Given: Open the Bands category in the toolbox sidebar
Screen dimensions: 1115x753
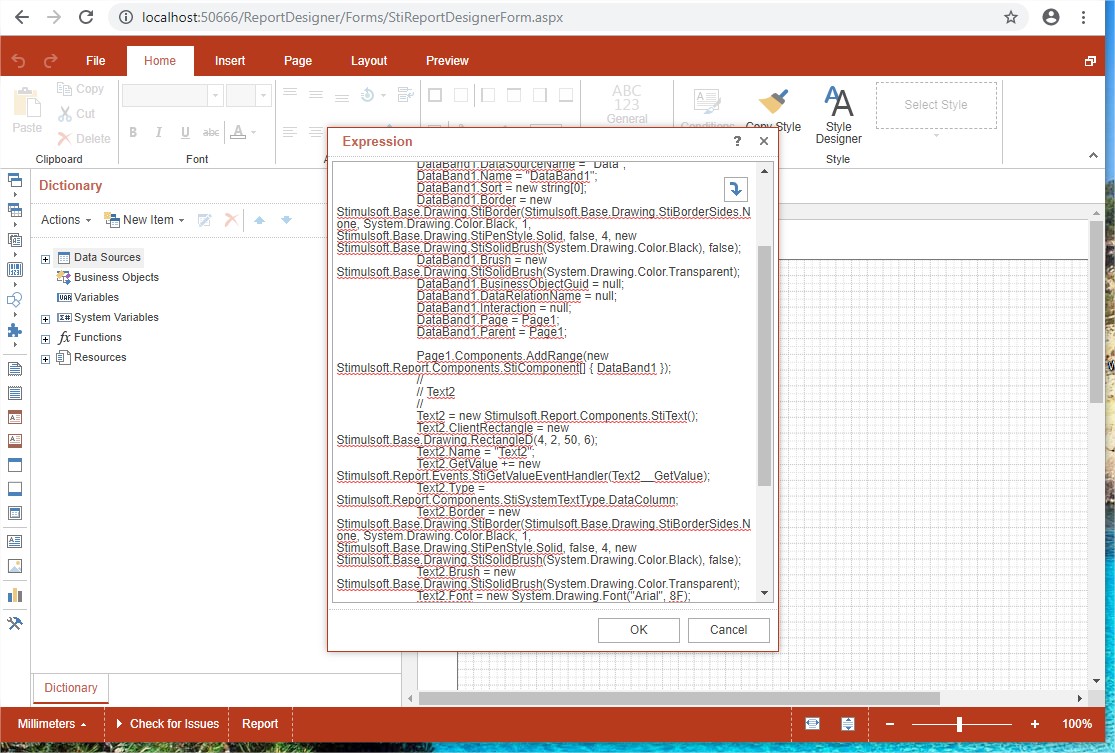Looking at the screenshot, I should (x=14, y=180).
